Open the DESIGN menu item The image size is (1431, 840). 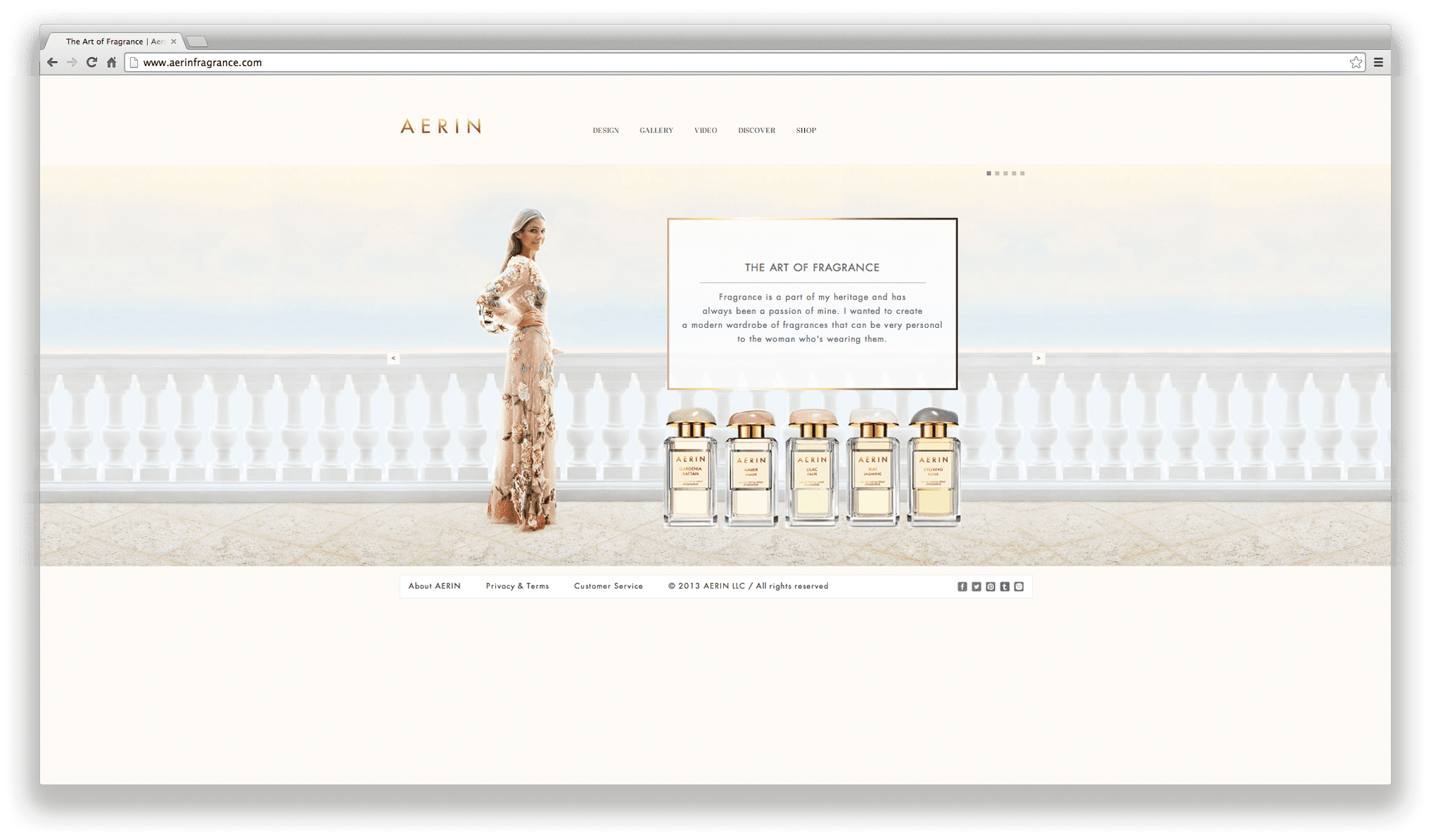(606, 130)
